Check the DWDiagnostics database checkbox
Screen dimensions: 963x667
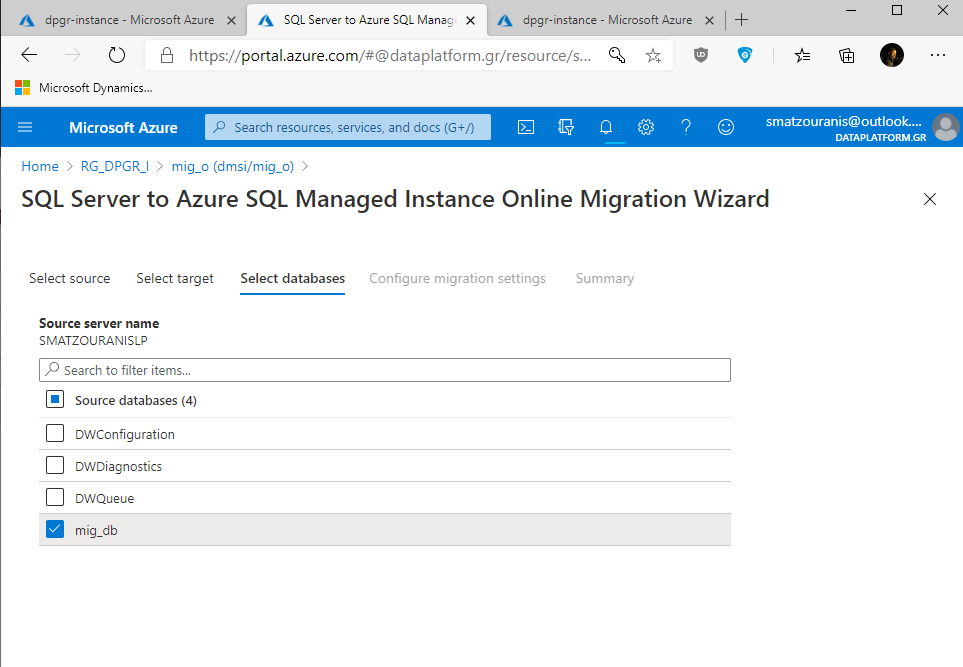pos(55,465)
